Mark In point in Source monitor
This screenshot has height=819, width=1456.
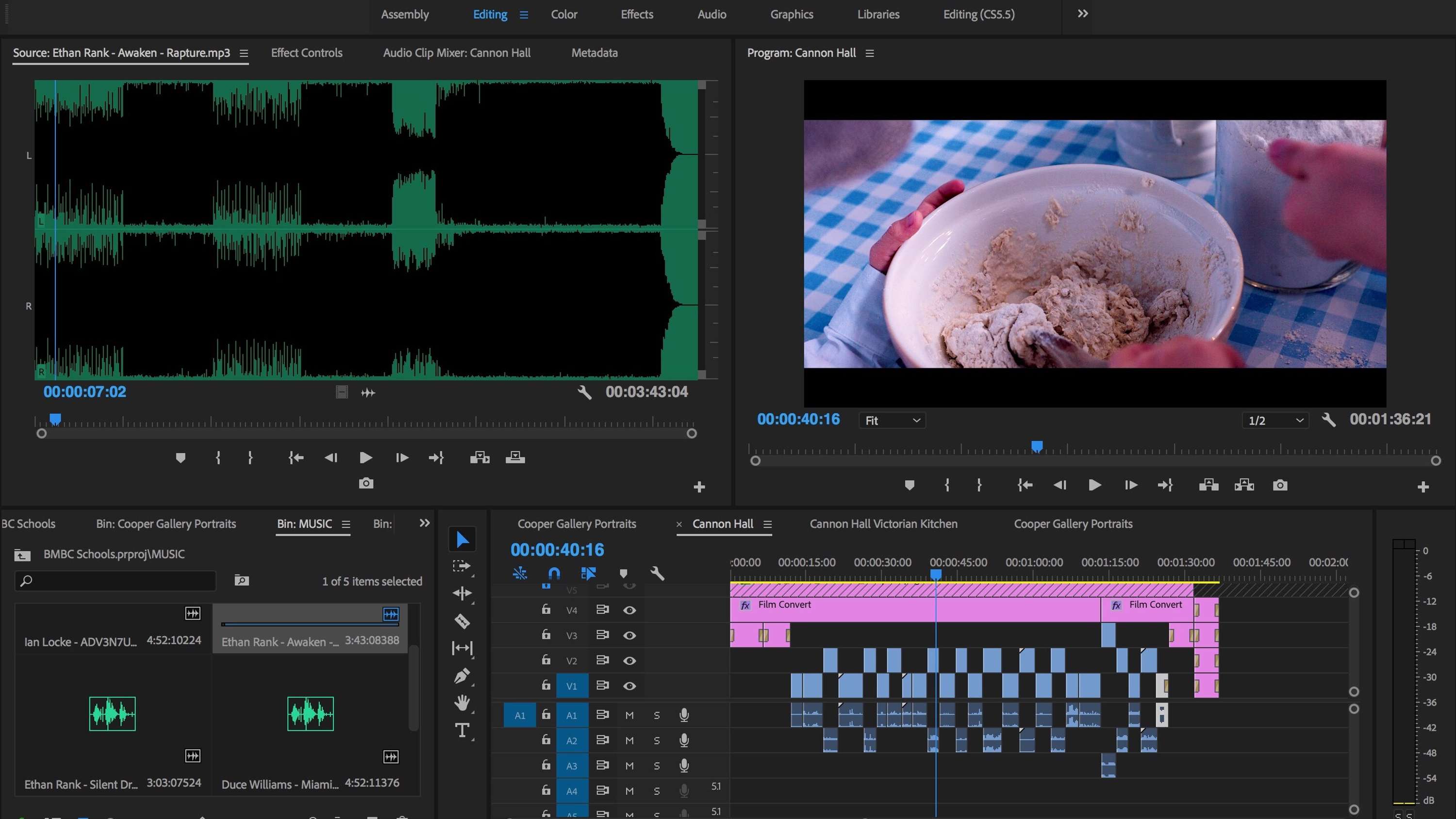click(218, 458)
